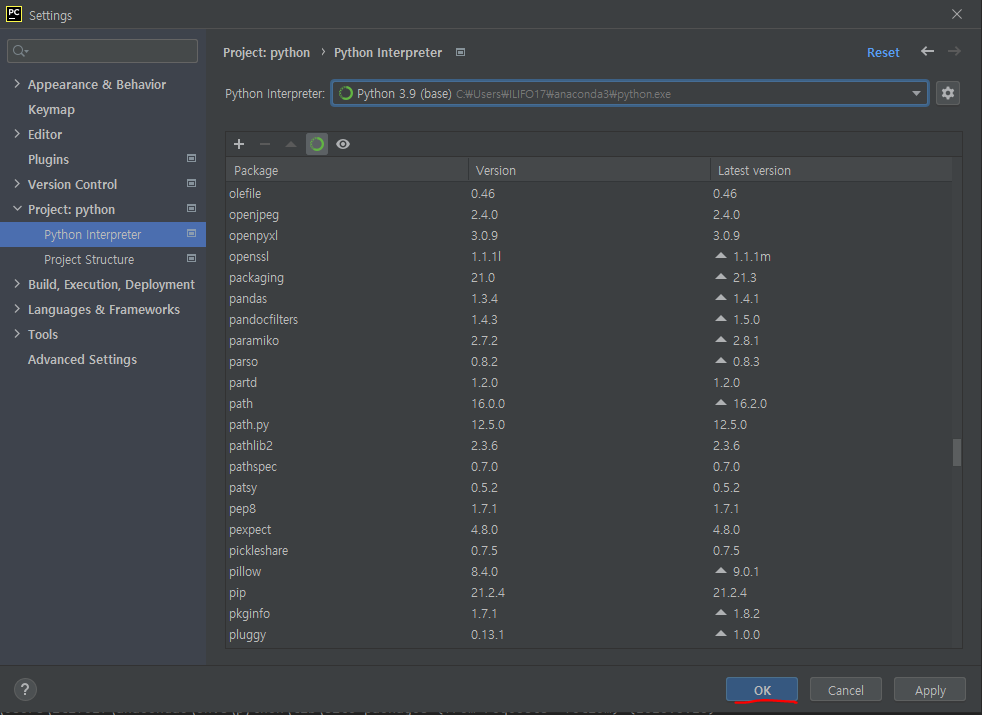The image size is (982, 715).
Task: Sort by Package column header
Action: click(x=347, y=170)
